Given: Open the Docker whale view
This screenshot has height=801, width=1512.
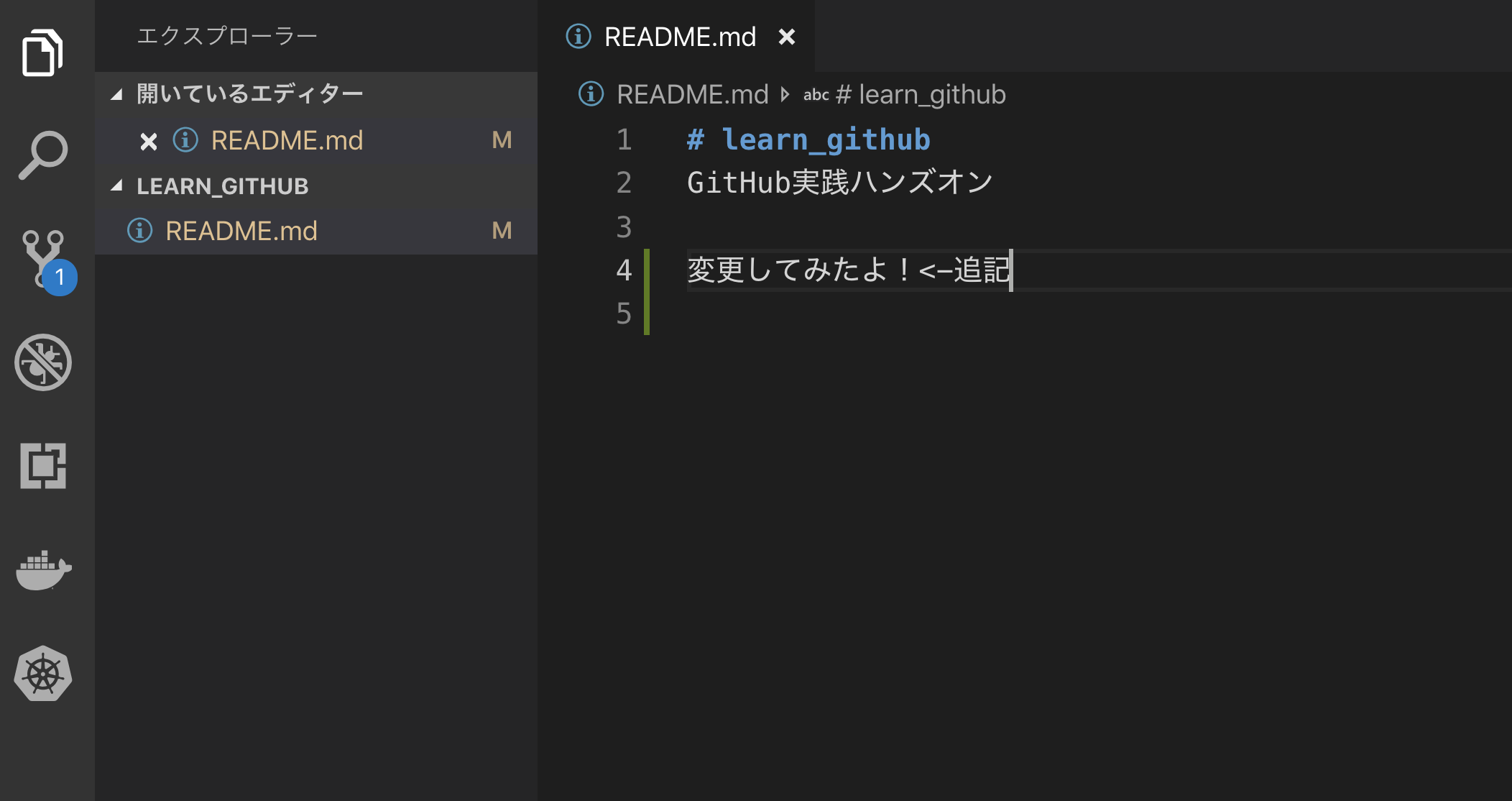Looking at the screenshot, I should pos(43,570).
